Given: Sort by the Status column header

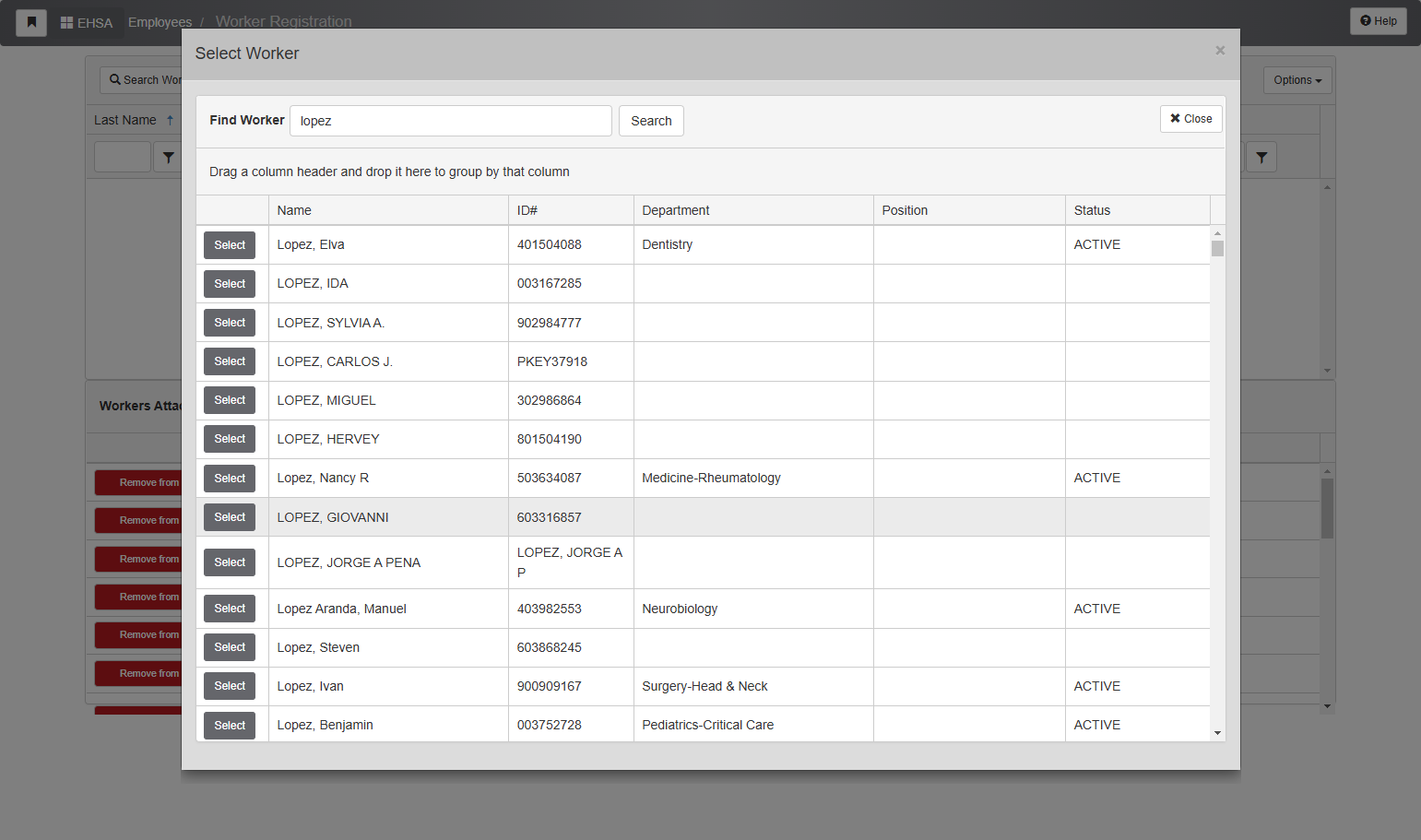Looking at the screenshot, I should tap(1092, 210).
